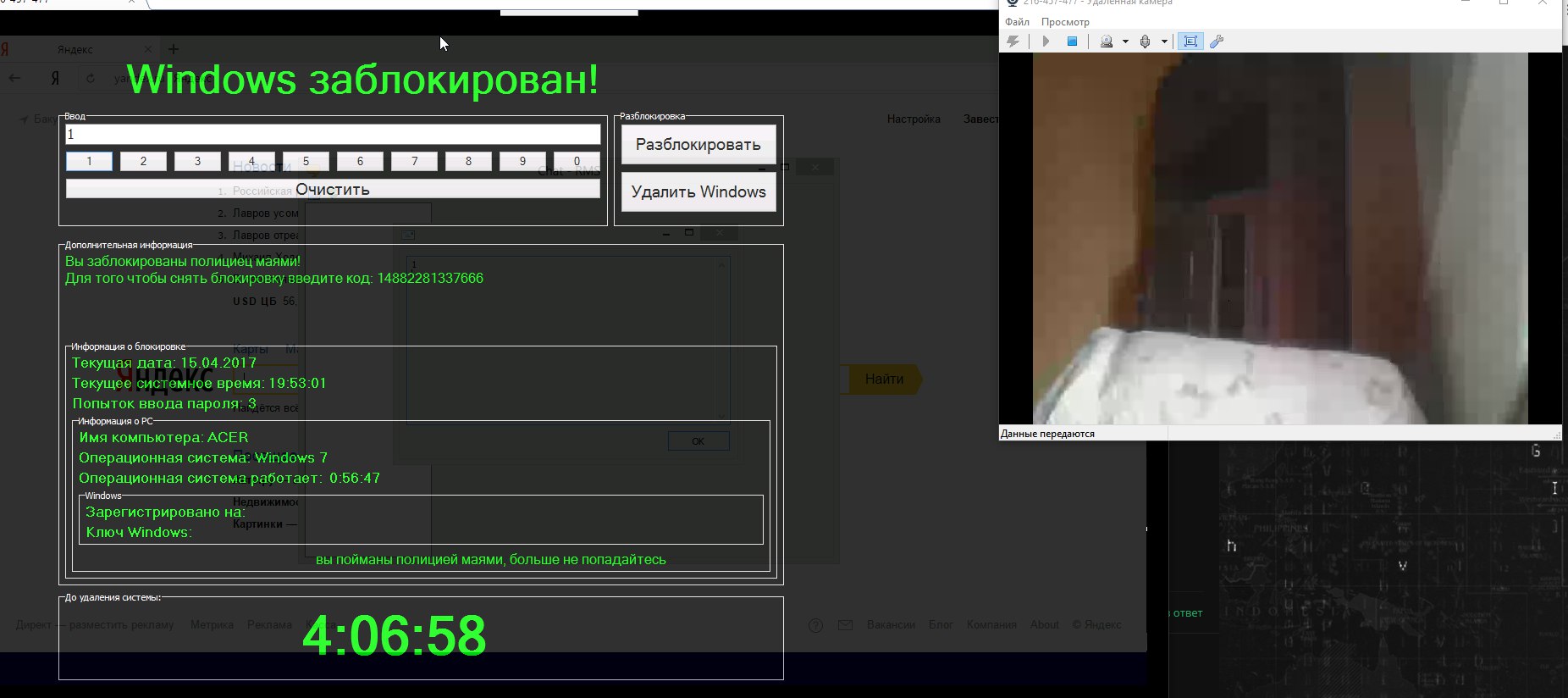This screenshot has height=698, width=1568.
Task: Click the Вы заблокированы полицией маями! message
Action: pos(183,261)
